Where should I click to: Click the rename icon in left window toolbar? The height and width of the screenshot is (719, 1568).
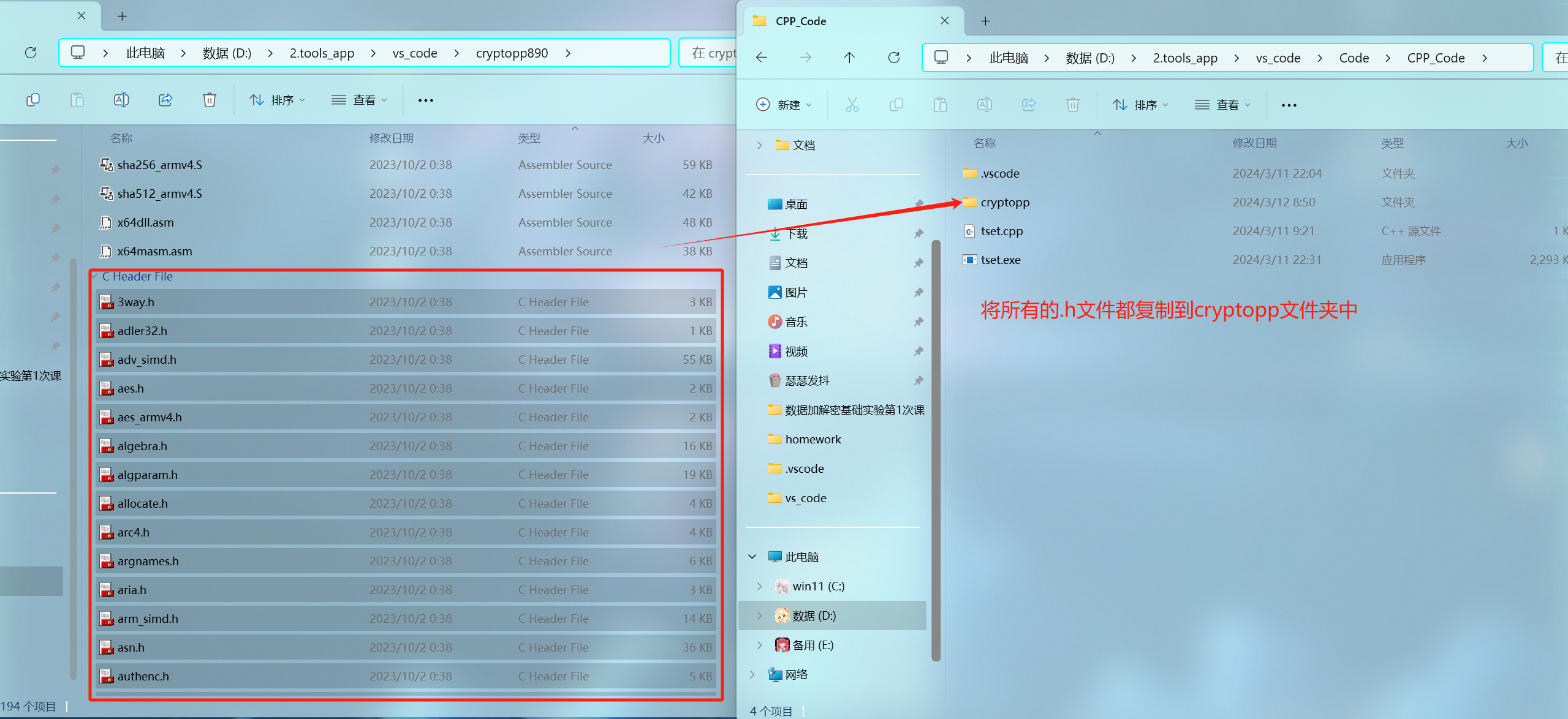click(x=121, y=100)
